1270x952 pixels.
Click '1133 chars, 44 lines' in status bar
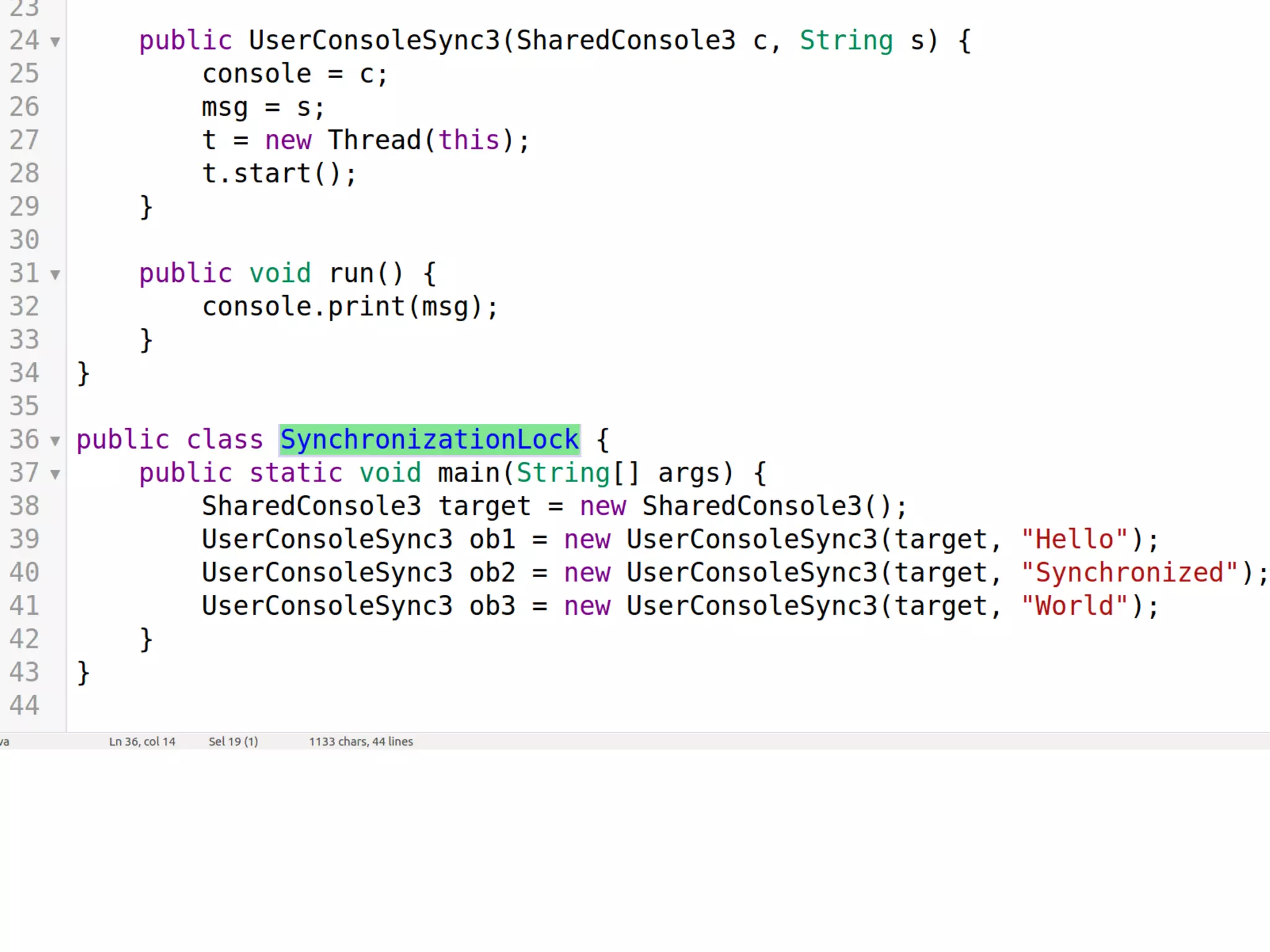click(361, 741)
